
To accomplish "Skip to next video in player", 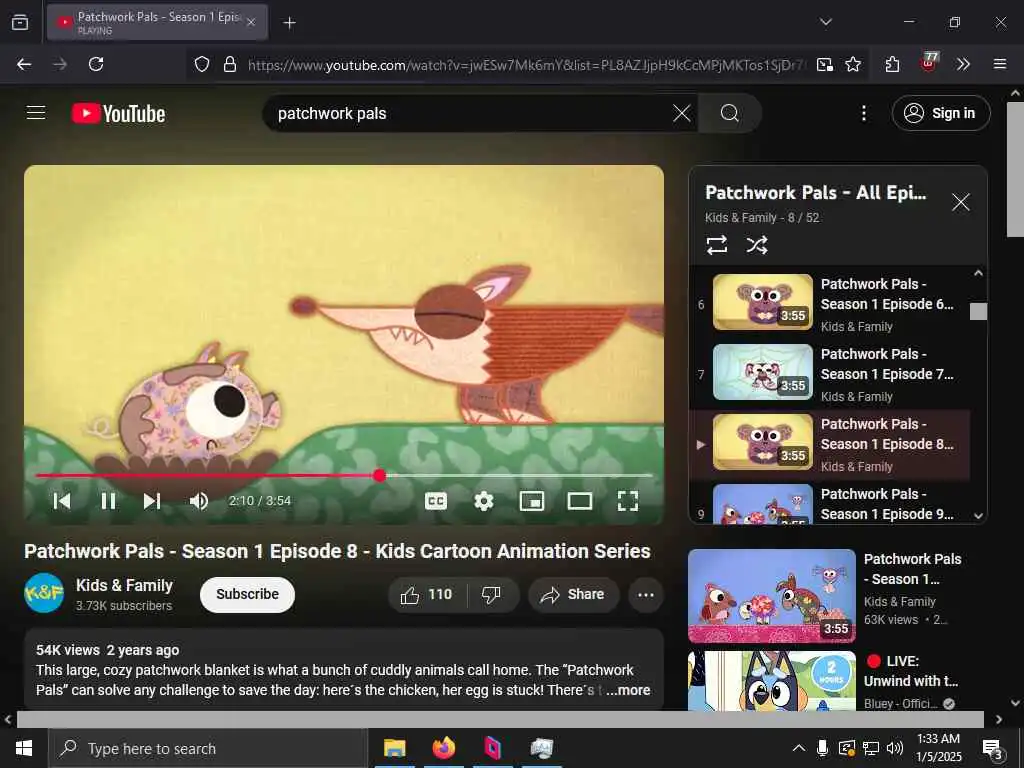I will (x=152, y=501).
